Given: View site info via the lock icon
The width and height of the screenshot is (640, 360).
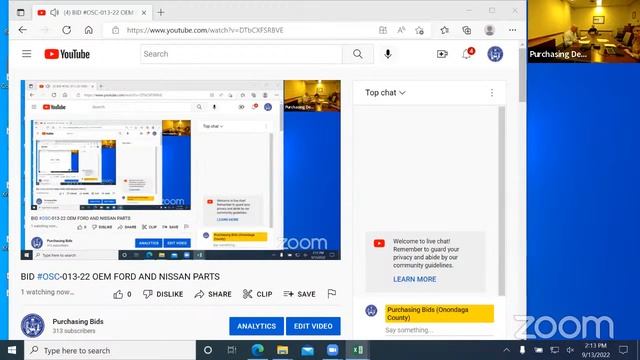Looking at the screenshot, I should click(116, 30).
